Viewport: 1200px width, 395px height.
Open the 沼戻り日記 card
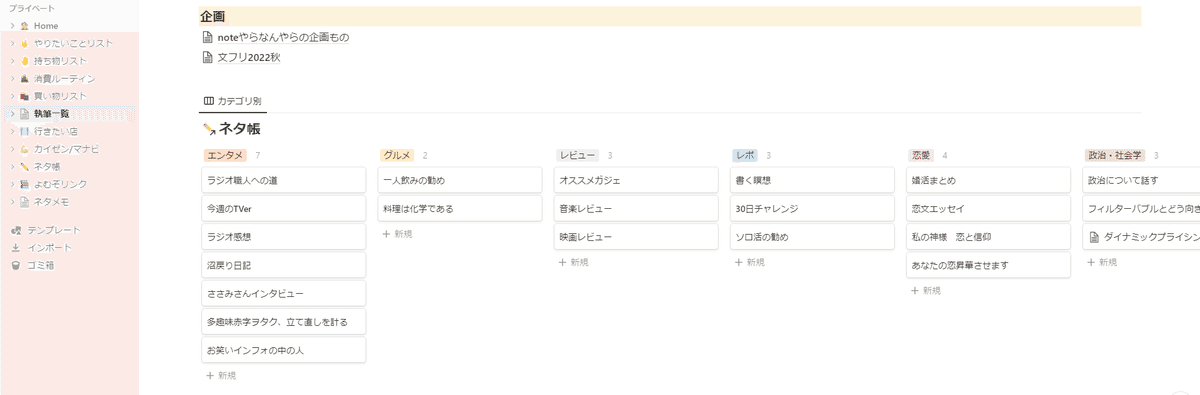pyautogui.click(x=283, y=265)
